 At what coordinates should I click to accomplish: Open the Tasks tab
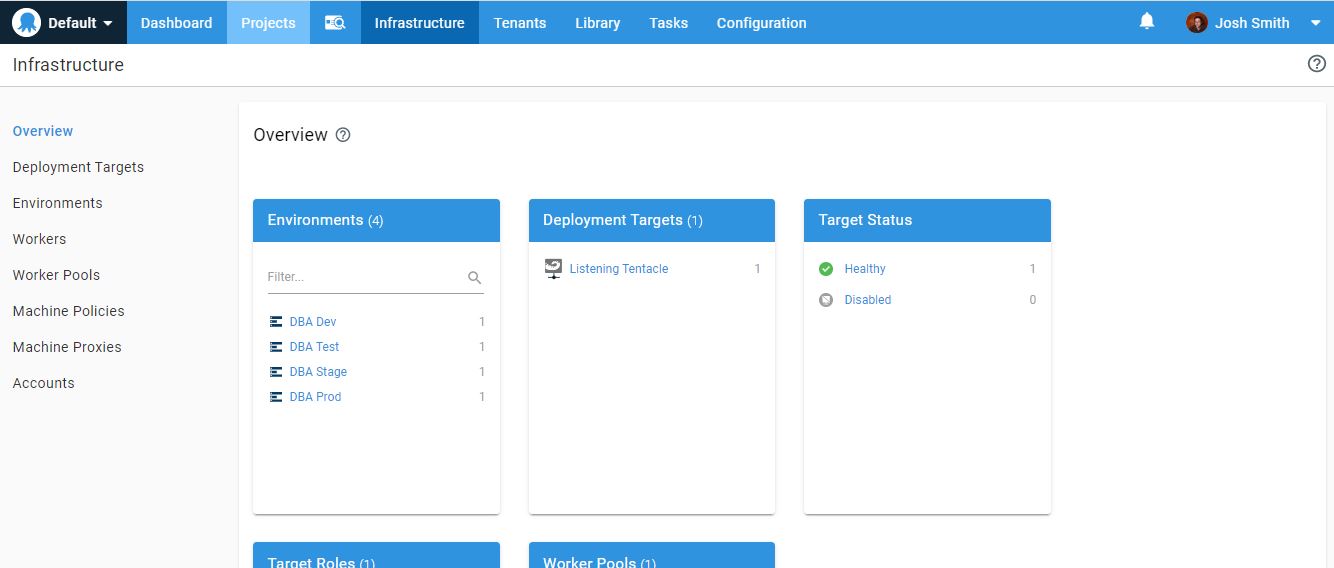pos(668,22)
